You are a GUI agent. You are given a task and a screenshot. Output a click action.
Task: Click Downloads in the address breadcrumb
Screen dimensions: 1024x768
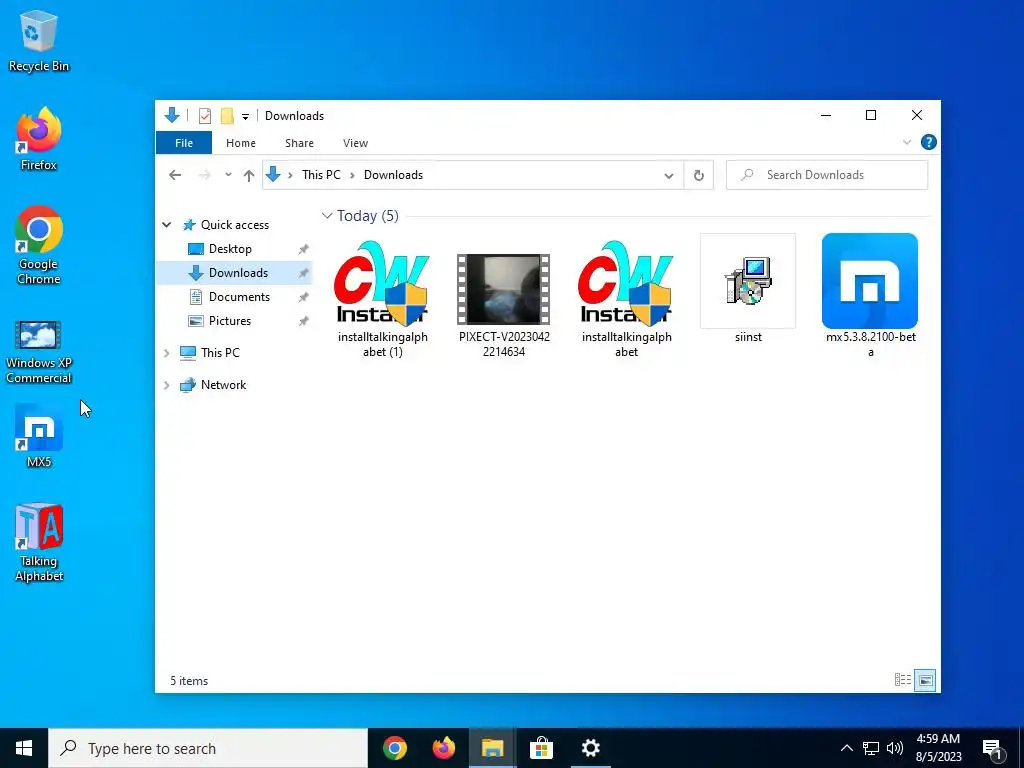tap(393, 175)
